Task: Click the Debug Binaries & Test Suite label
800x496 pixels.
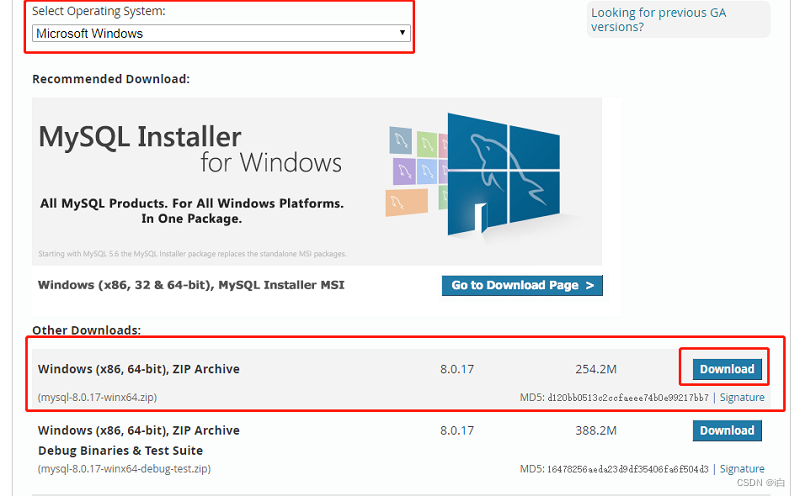Action: pyautogui.click(x=120, y=451)
